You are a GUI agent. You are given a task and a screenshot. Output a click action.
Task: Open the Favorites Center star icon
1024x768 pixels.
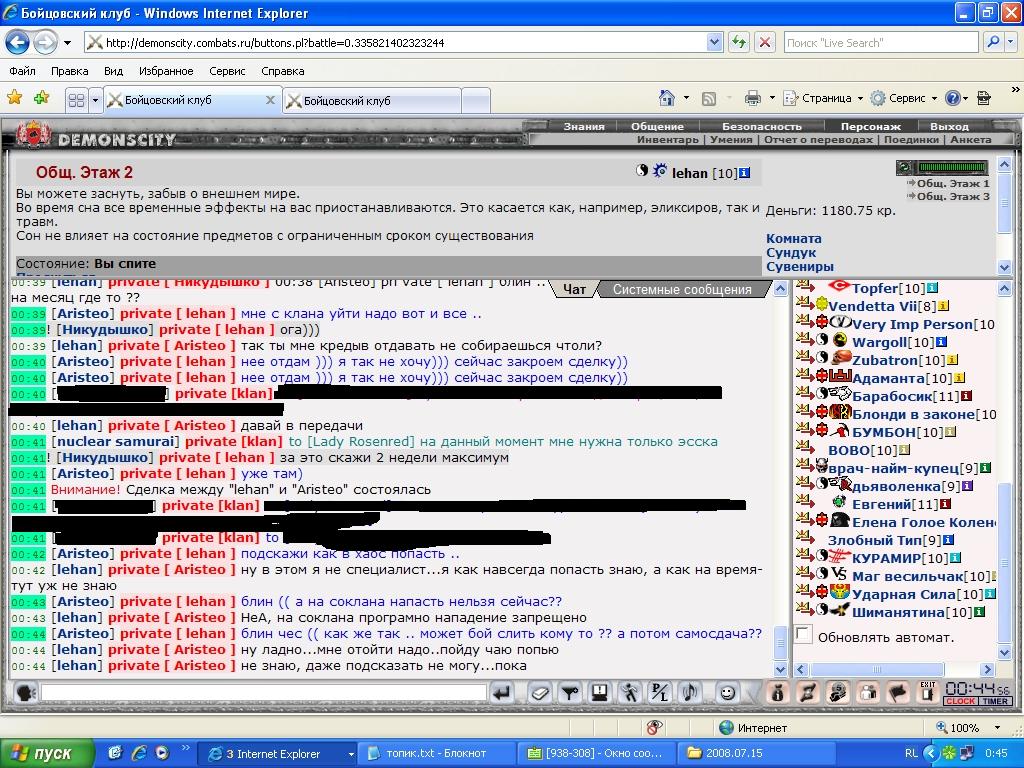(x=14, y=99)
